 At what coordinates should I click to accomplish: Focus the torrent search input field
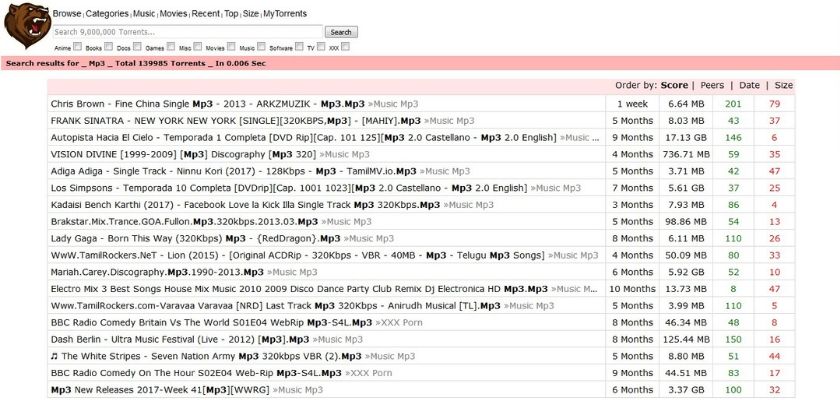click(x=188, y=32)
